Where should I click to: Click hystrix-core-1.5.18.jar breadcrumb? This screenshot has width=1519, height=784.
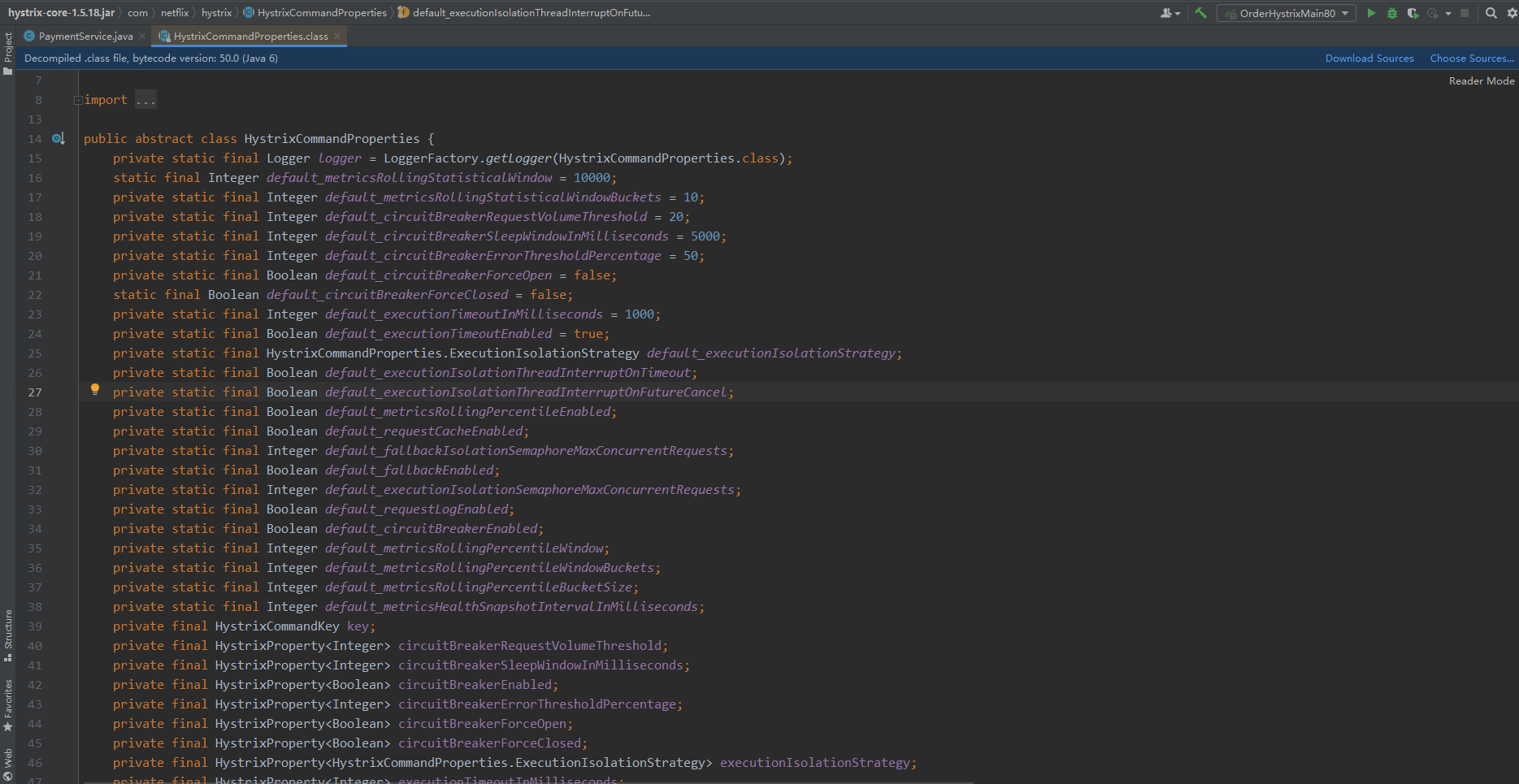coord(61,12)
